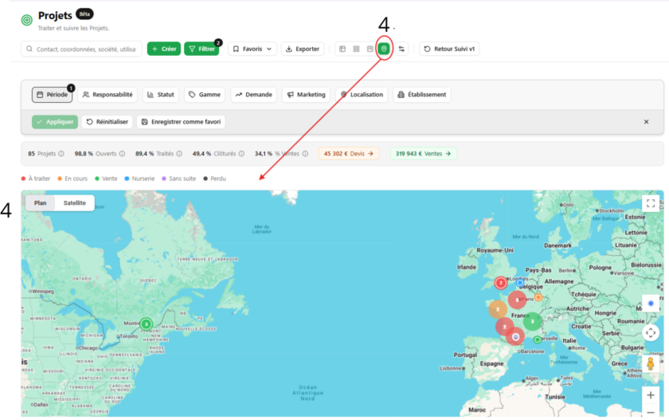
Task: Switch to the third layout view icon
Action: 370,49
